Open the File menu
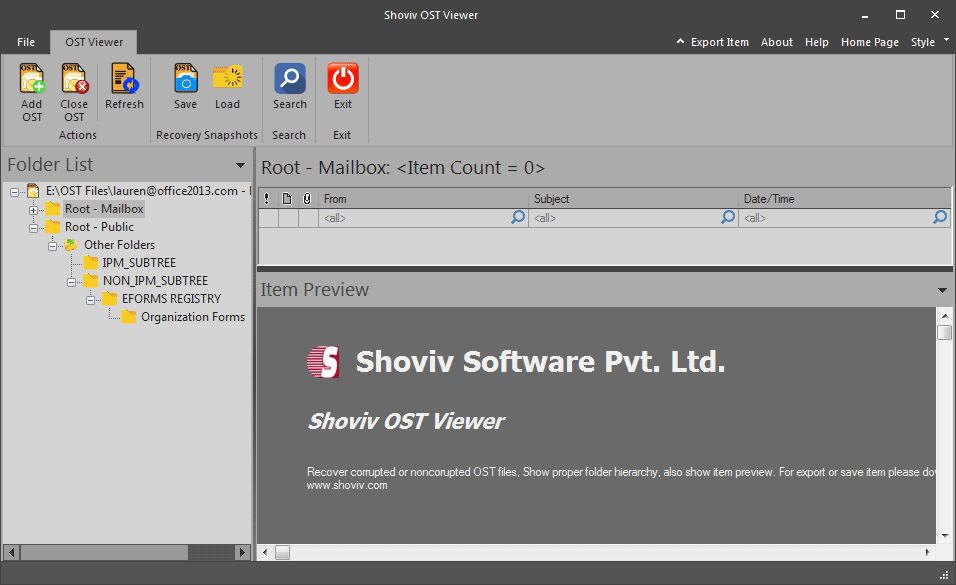The image size is (956, 585). tap(26, 42)
